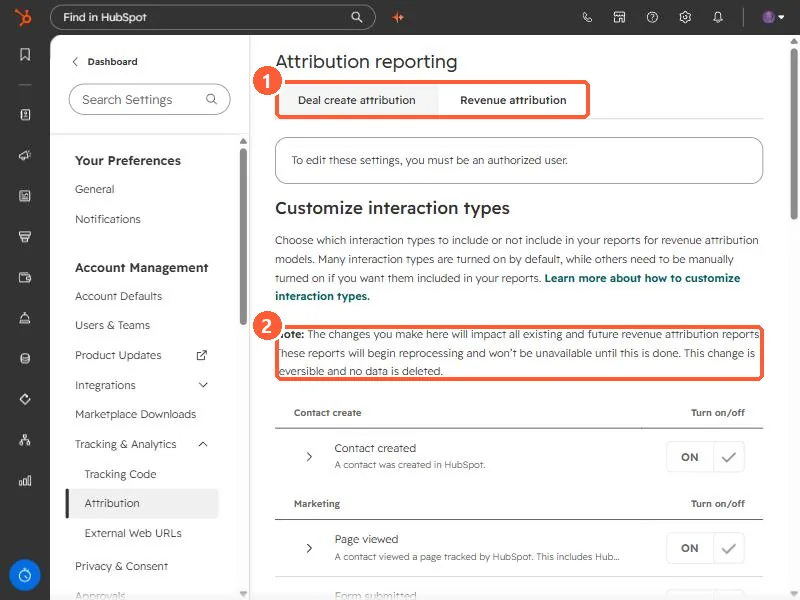The height and width of the screenshot is (600, 800).
Task: Click the 'Contact create' section label
Action: [328, 413]
